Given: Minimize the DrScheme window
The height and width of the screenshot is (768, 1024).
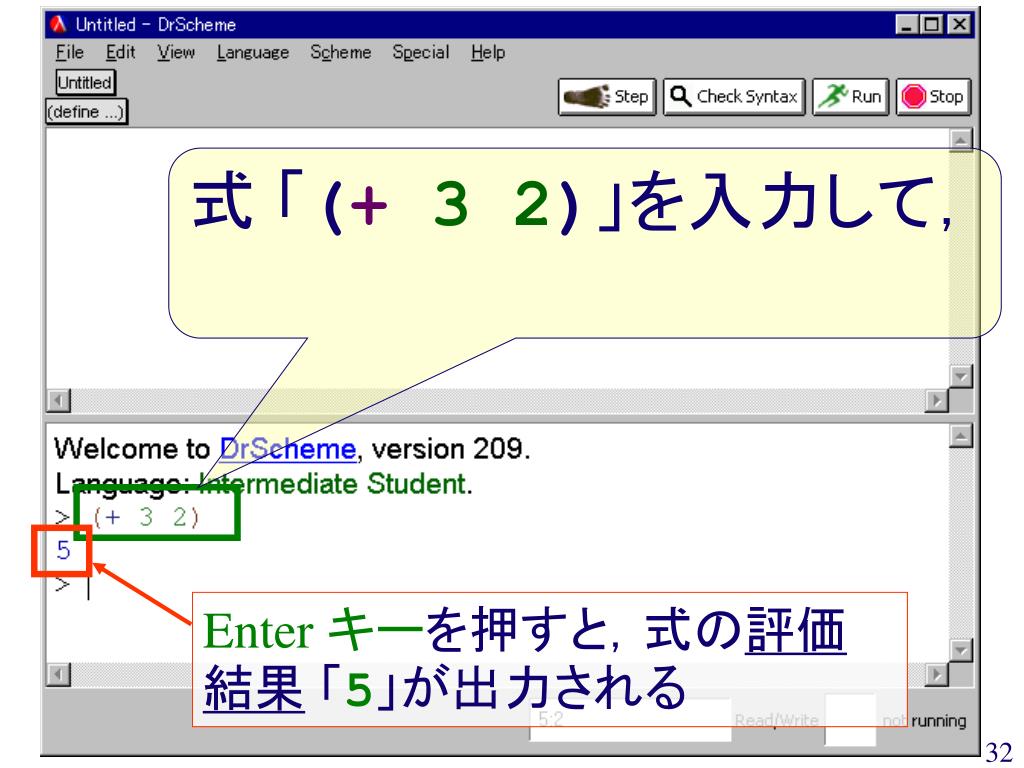Looking at the screenshot, I should 906,25.
